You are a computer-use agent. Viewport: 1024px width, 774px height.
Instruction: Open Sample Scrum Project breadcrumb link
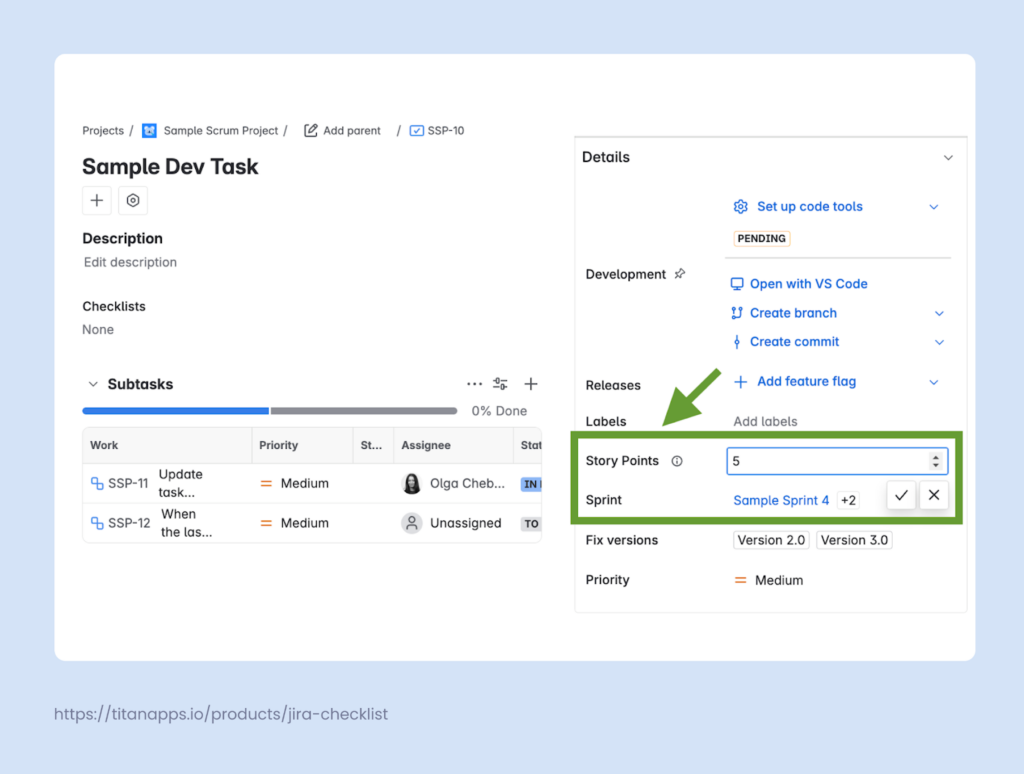tap(221, 131)
